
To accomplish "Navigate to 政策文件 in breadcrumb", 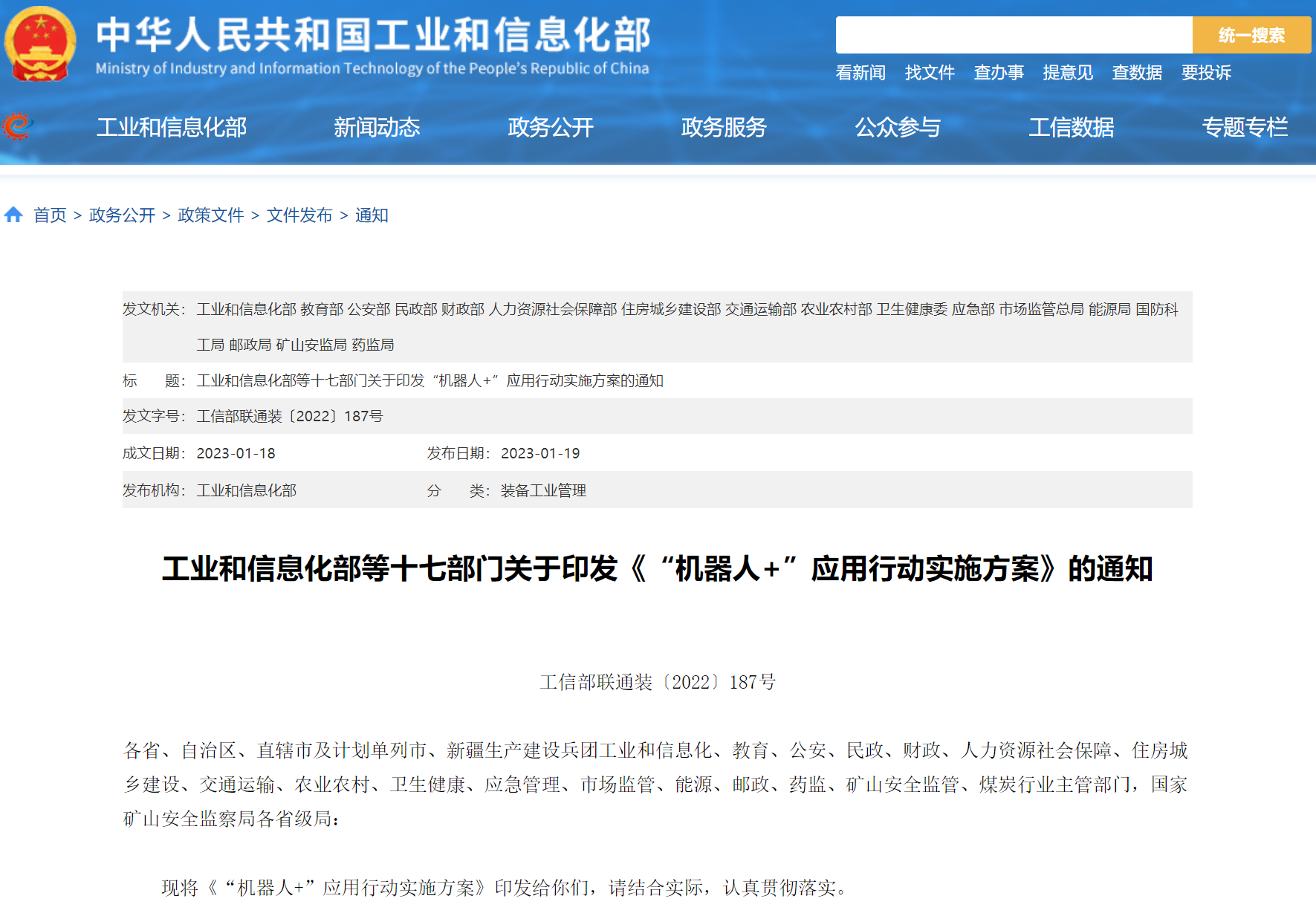I will [x=211, y=215].
